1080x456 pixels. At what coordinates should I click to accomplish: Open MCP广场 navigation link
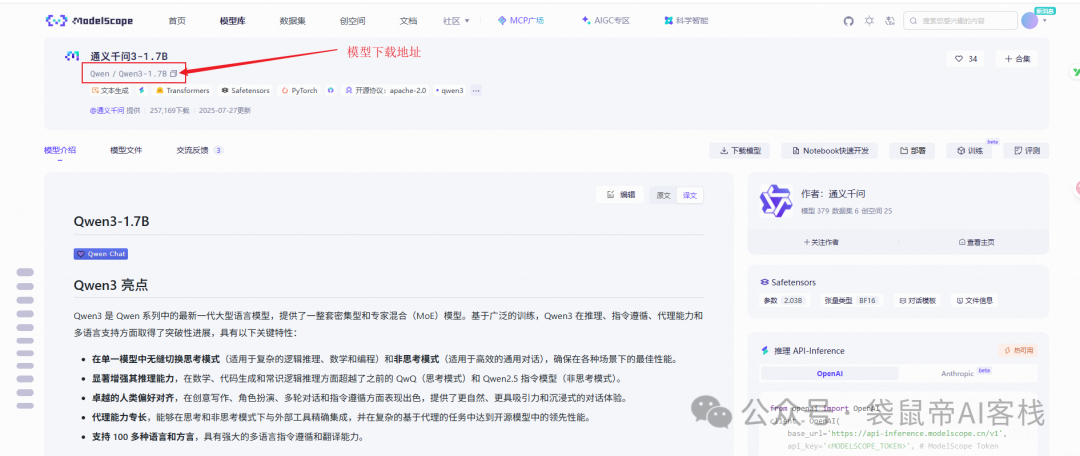pyautogui.click(x=521, y=21)
